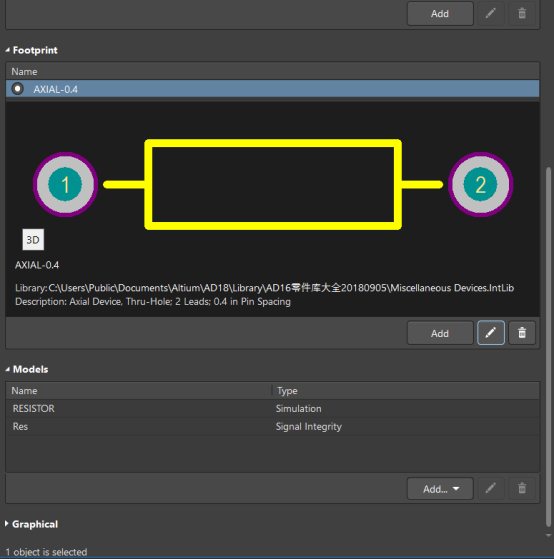
Task: Click the topmost pencil edit icon
Action: [x=491, y=14]
